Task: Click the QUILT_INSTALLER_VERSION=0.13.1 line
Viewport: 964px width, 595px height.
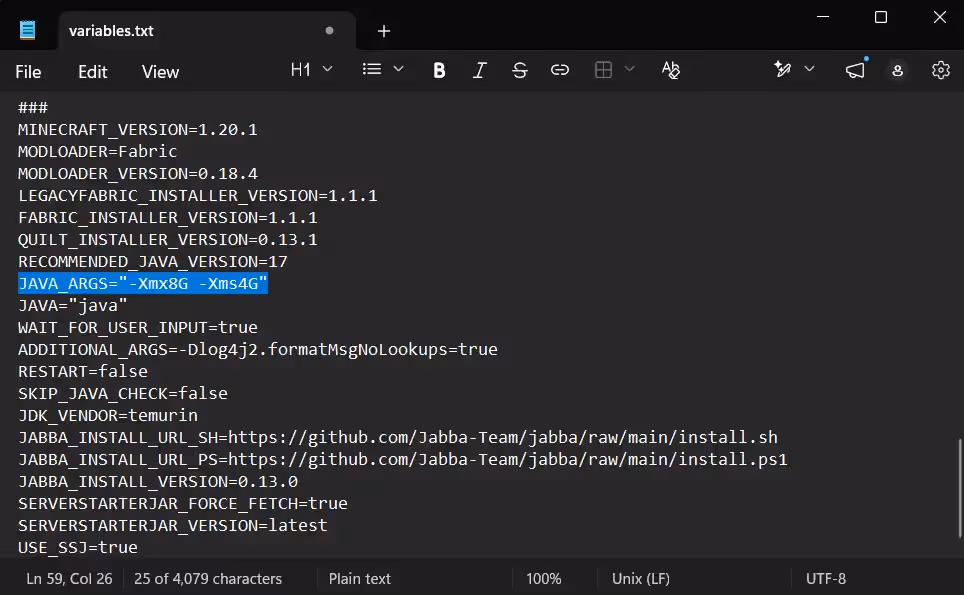Action: click(168, 240)
